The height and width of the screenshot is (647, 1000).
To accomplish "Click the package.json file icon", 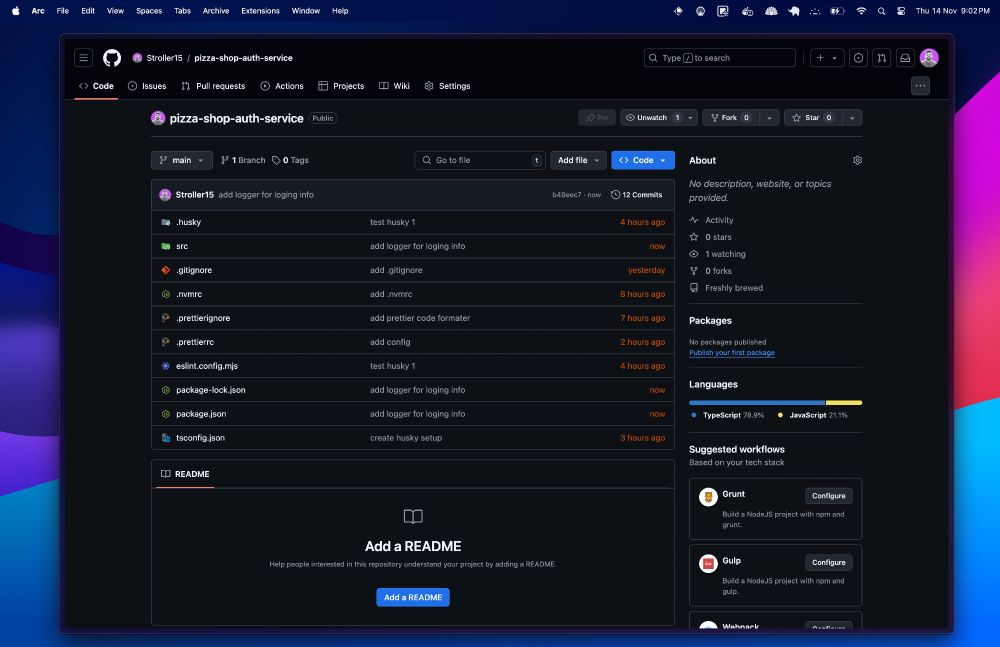I will point(166,413).
